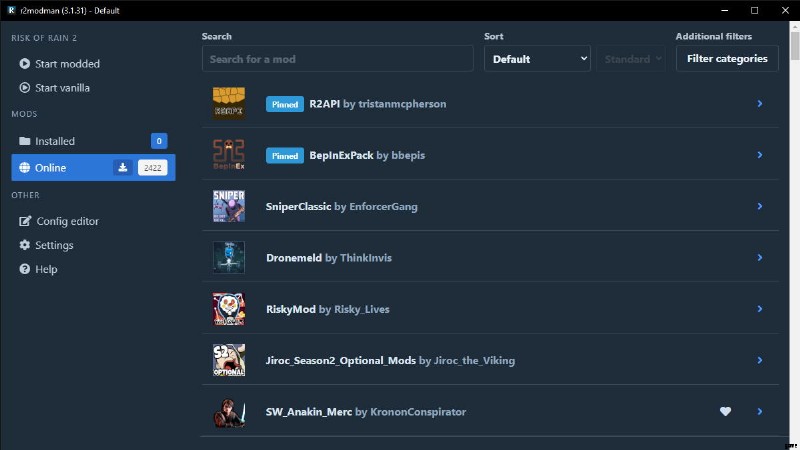Click the Dronemeld mod thumbnail
Screen dimensions: 800x450
tap(229, 257)
